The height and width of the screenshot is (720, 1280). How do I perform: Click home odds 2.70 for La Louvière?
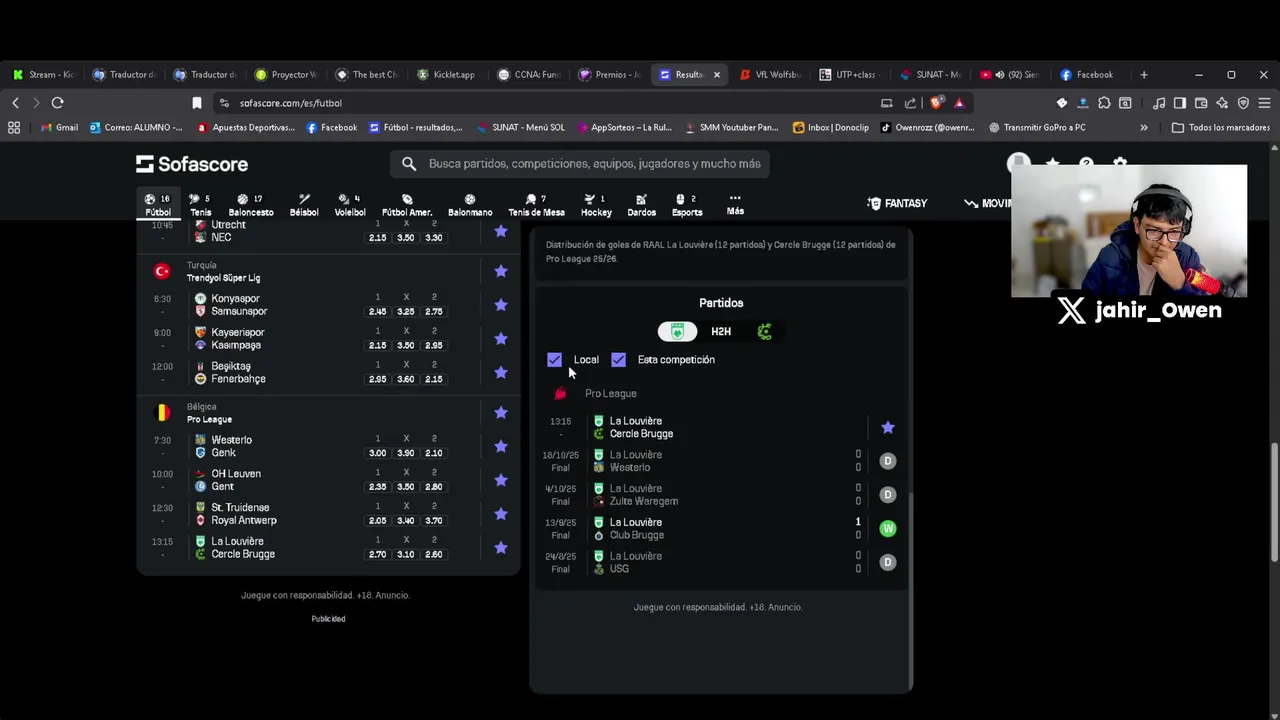[x=377, y=554]
